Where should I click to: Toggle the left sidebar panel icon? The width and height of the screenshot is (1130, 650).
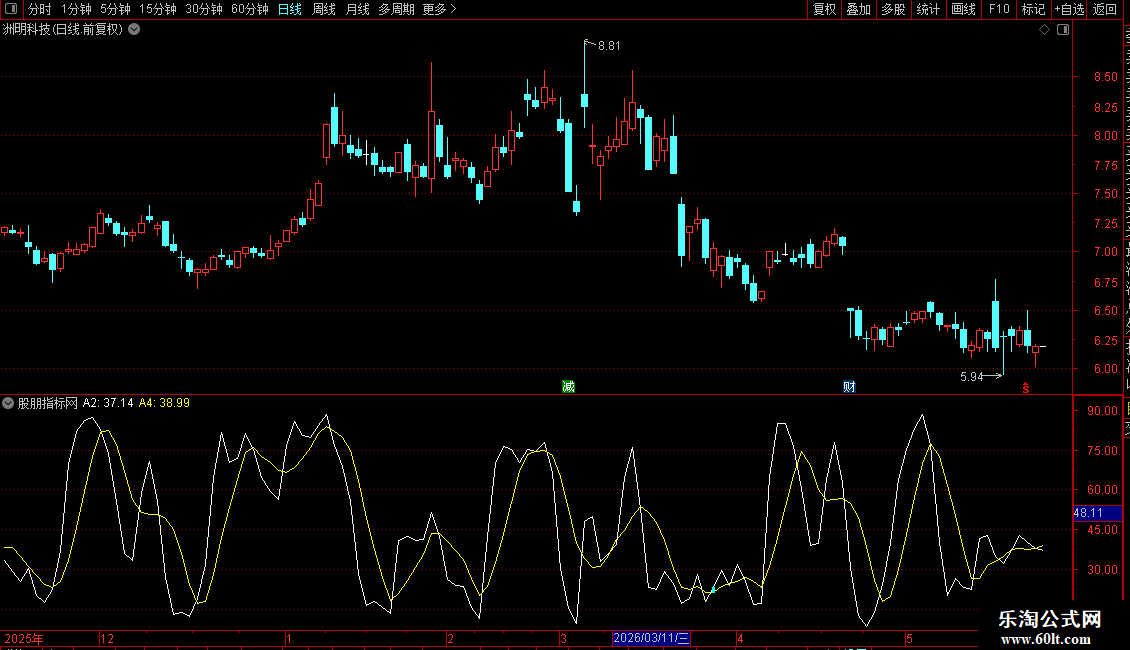click(x=11, y=9)
